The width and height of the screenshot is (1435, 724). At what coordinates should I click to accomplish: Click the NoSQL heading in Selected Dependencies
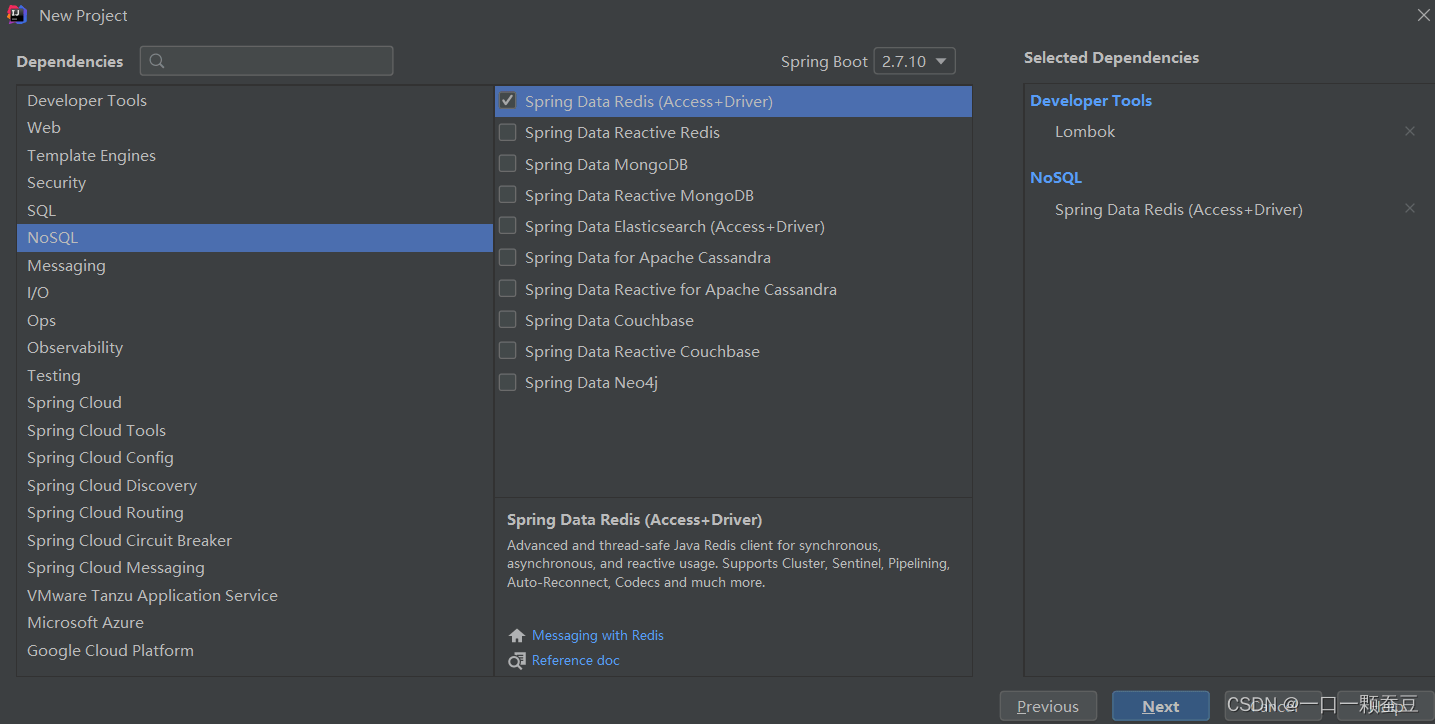point(1056,178)
